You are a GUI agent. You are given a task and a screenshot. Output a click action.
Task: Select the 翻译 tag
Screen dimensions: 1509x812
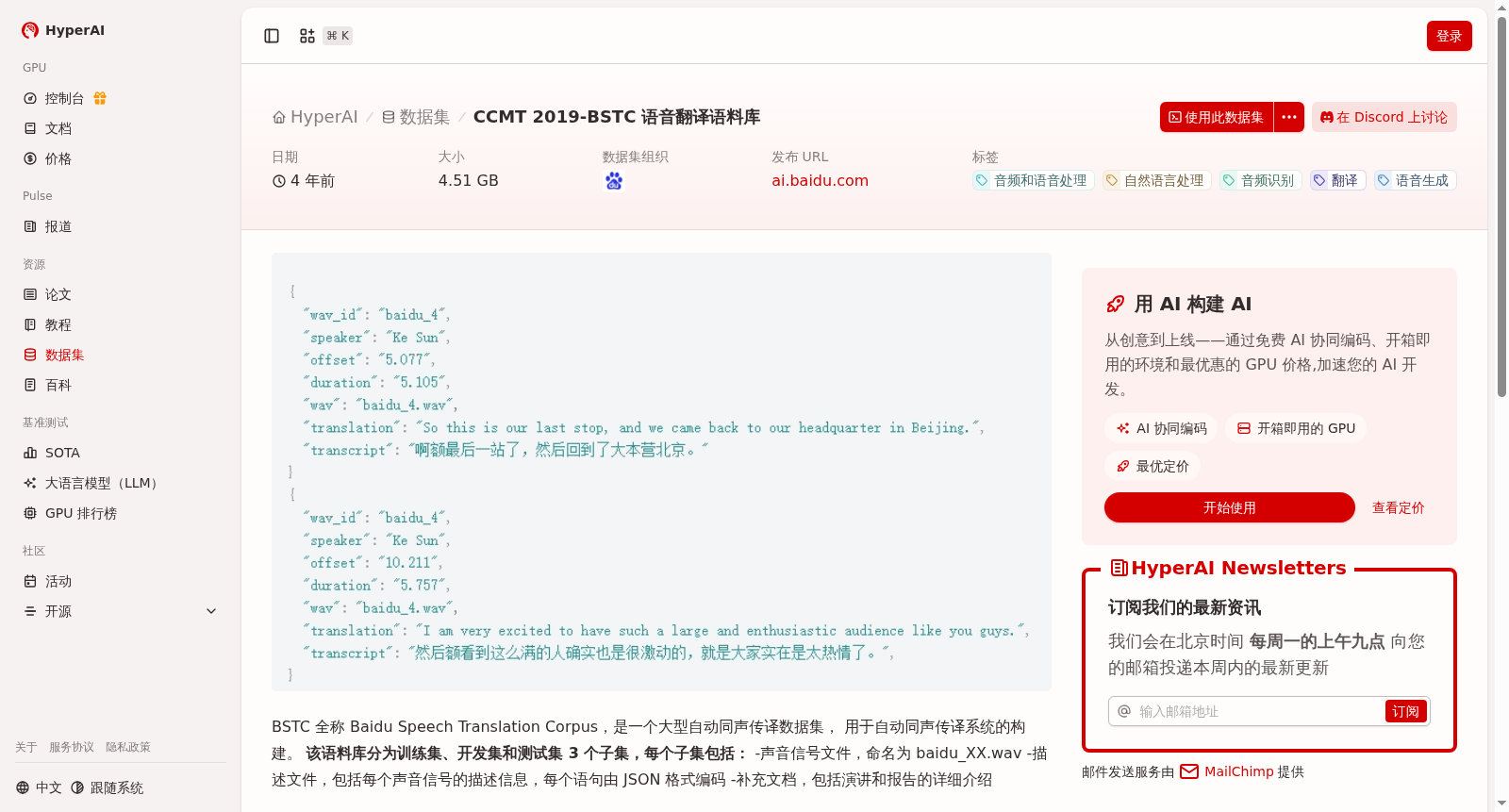(x=1337, y=180)
